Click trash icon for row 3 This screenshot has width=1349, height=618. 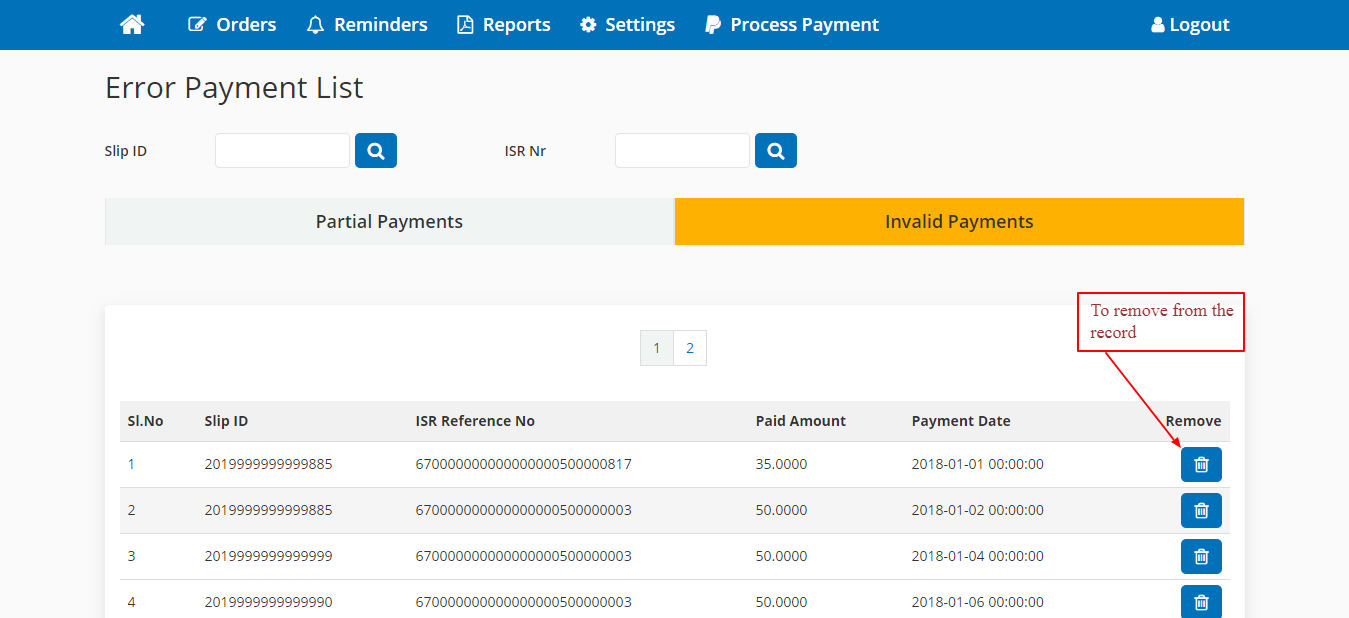point(1201,557)
